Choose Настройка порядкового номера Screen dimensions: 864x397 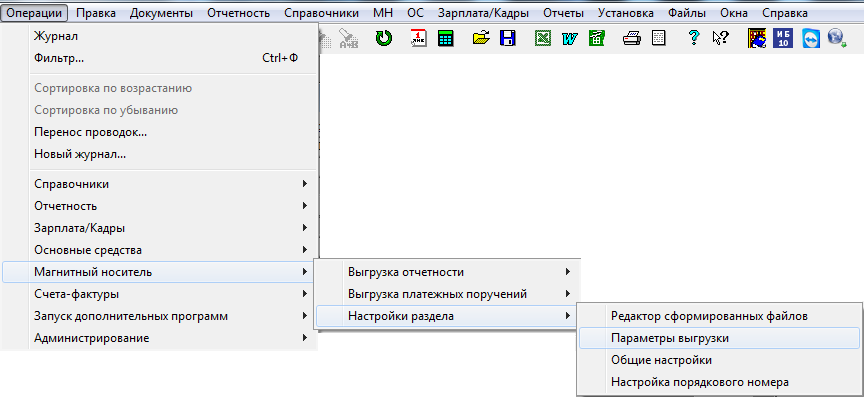pyautogui.click(x=719, y=382)
